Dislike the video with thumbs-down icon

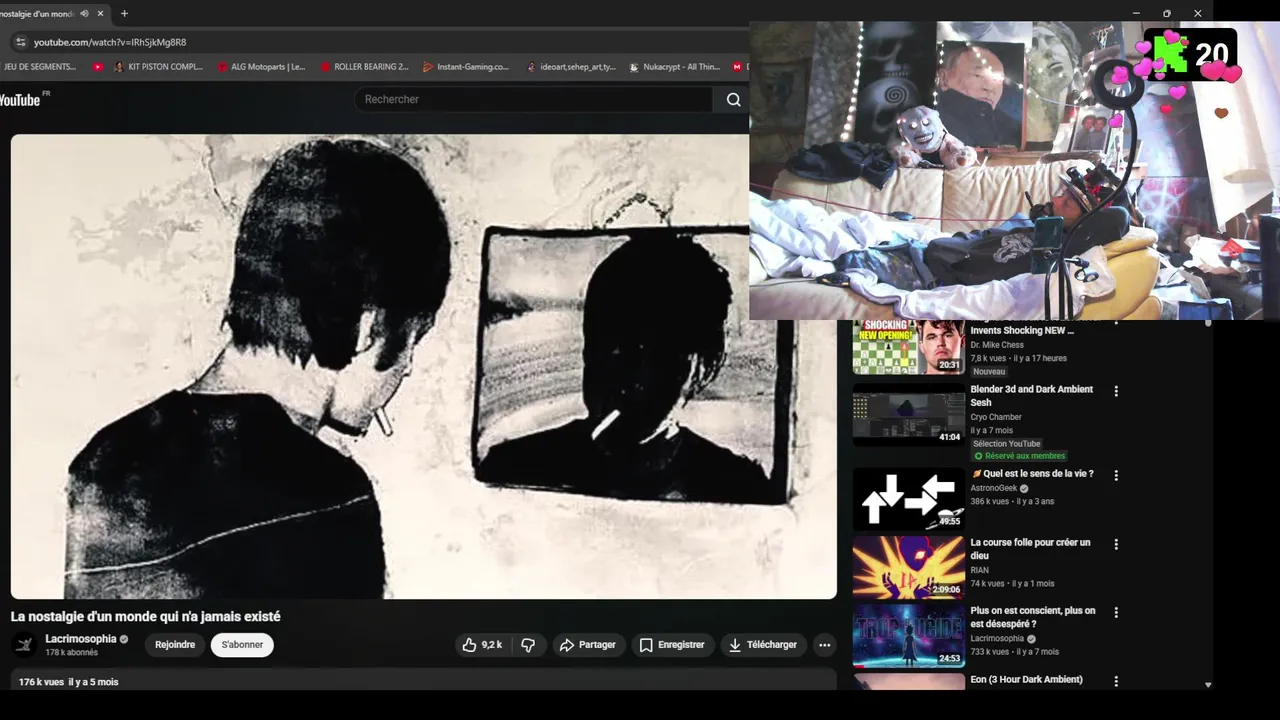pos(529,645)
